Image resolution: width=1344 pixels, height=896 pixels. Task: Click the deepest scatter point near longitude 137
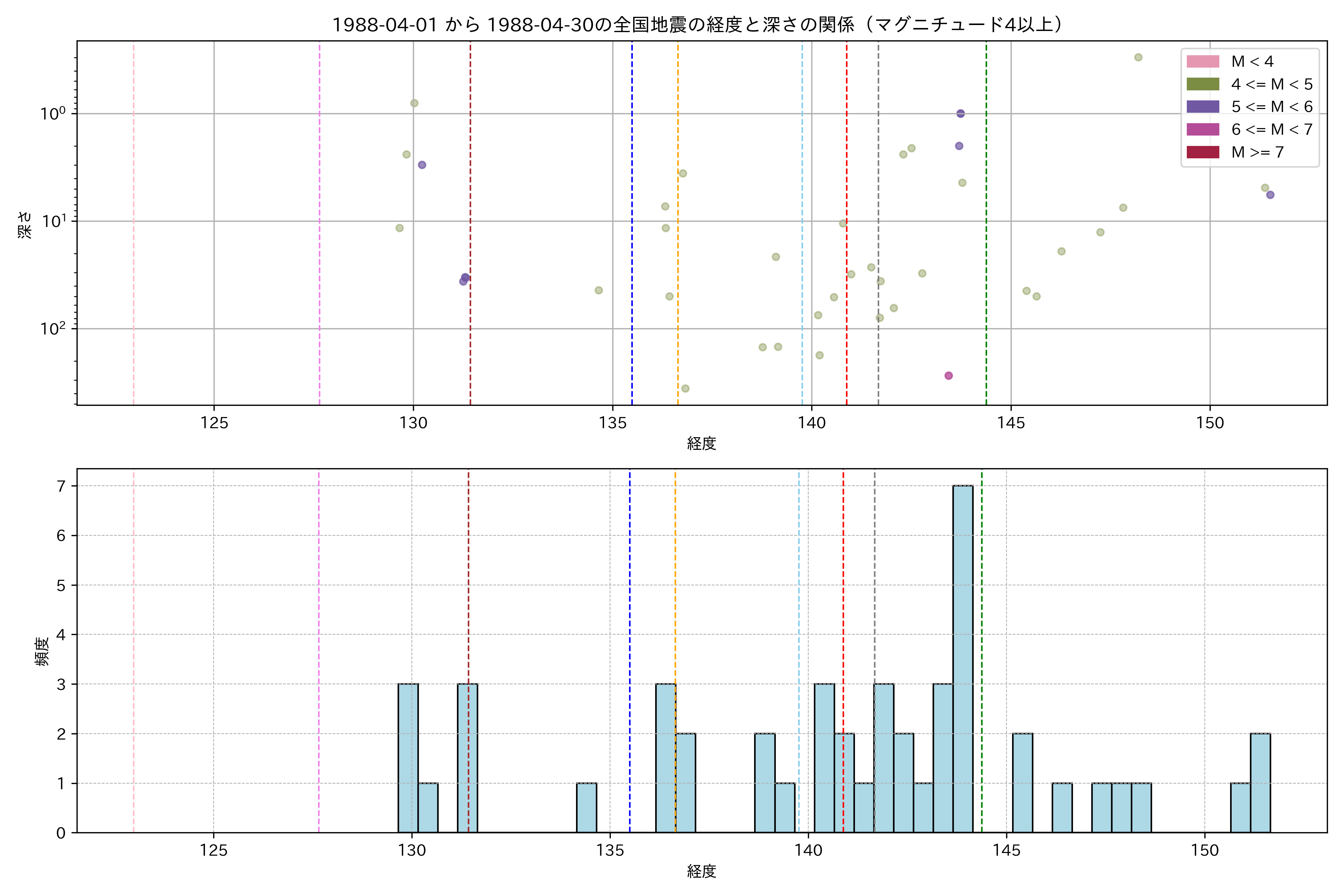[685, 389]
